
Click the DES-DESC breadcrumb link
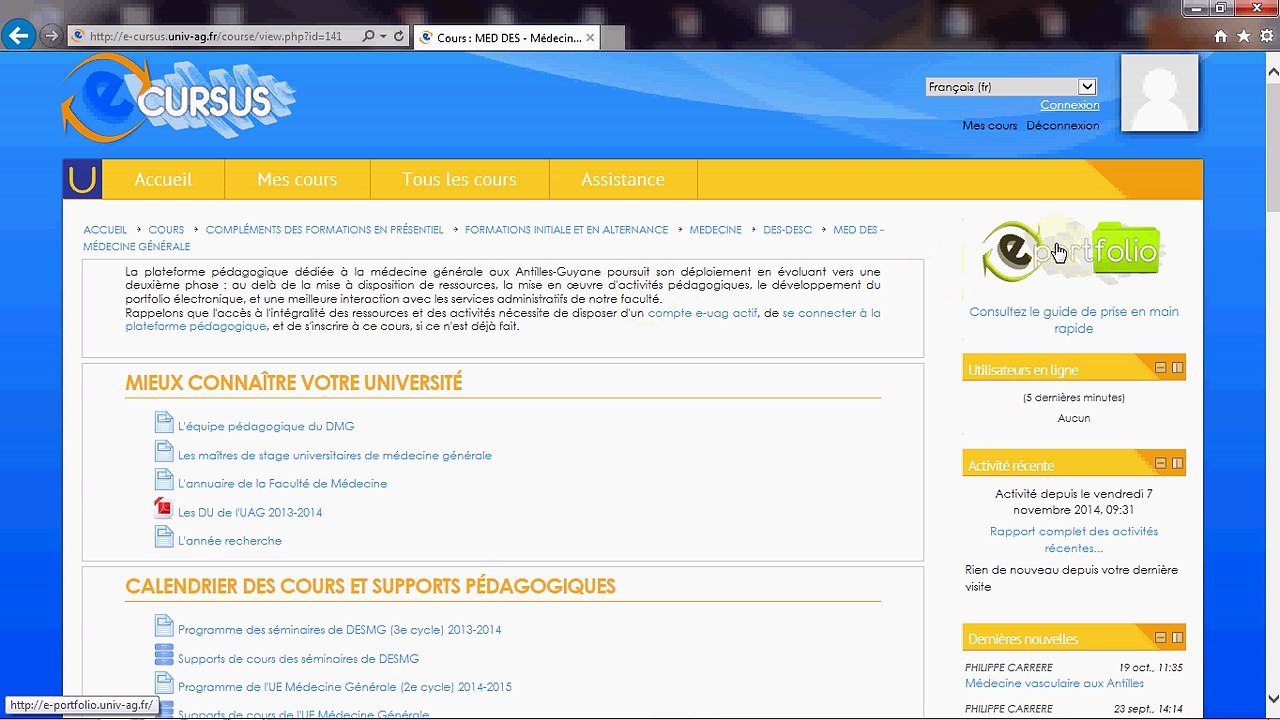787,230
